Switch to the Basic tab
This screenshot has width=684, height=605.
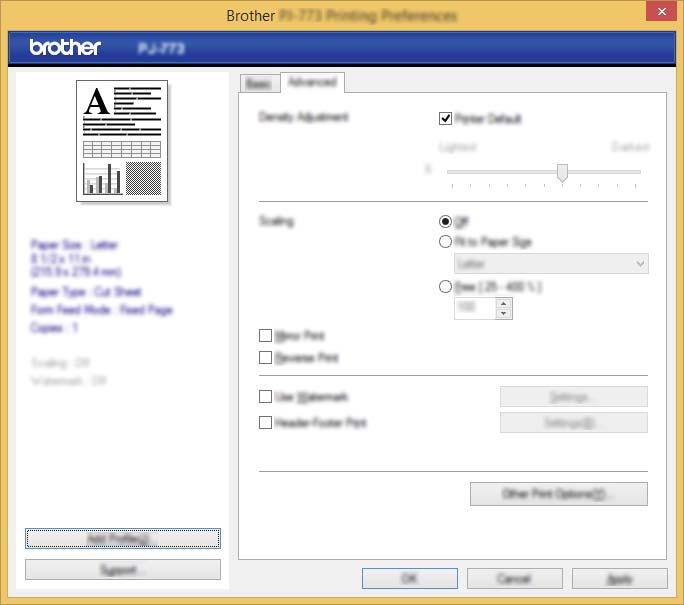pyautogui.click(x=260, y=83)
